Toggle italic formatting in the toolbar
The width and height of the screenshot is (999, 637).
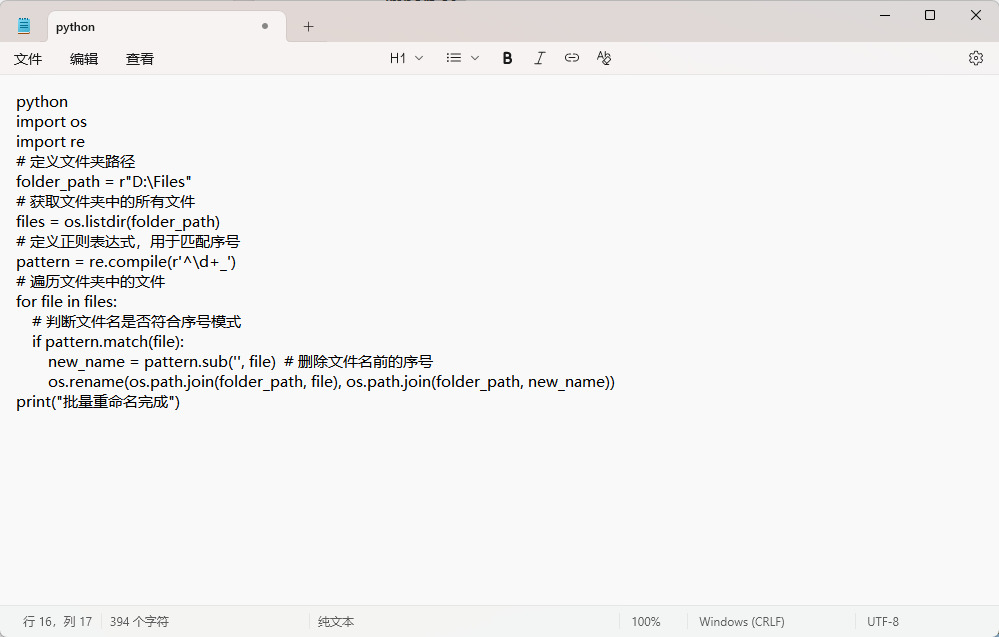540,58
